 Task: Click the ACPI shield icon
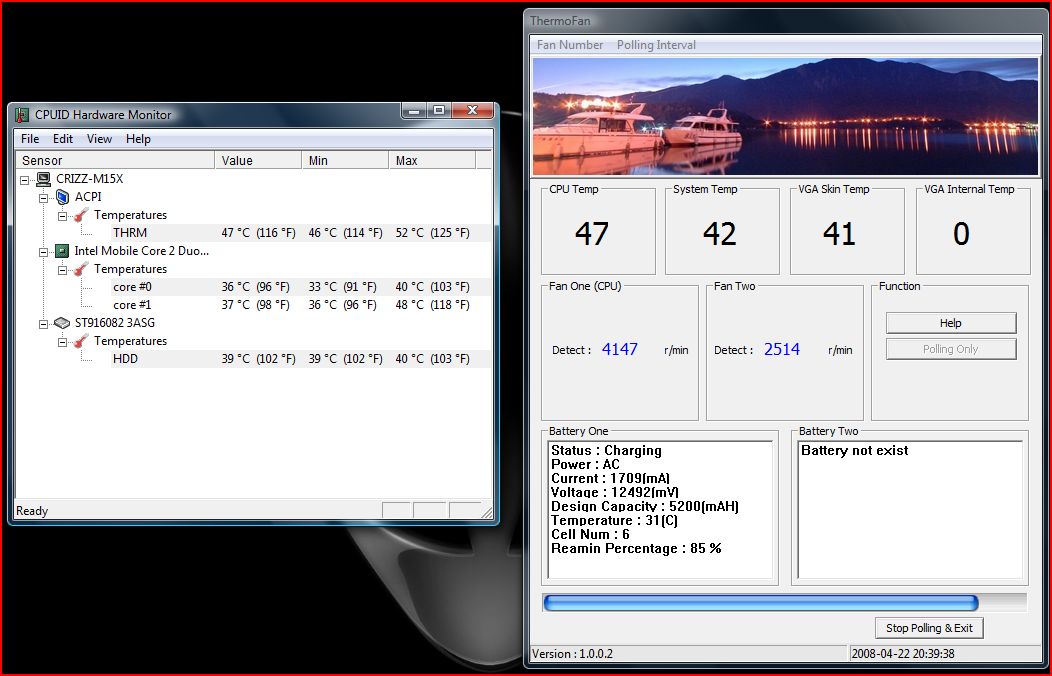click(x=62, y=197)
